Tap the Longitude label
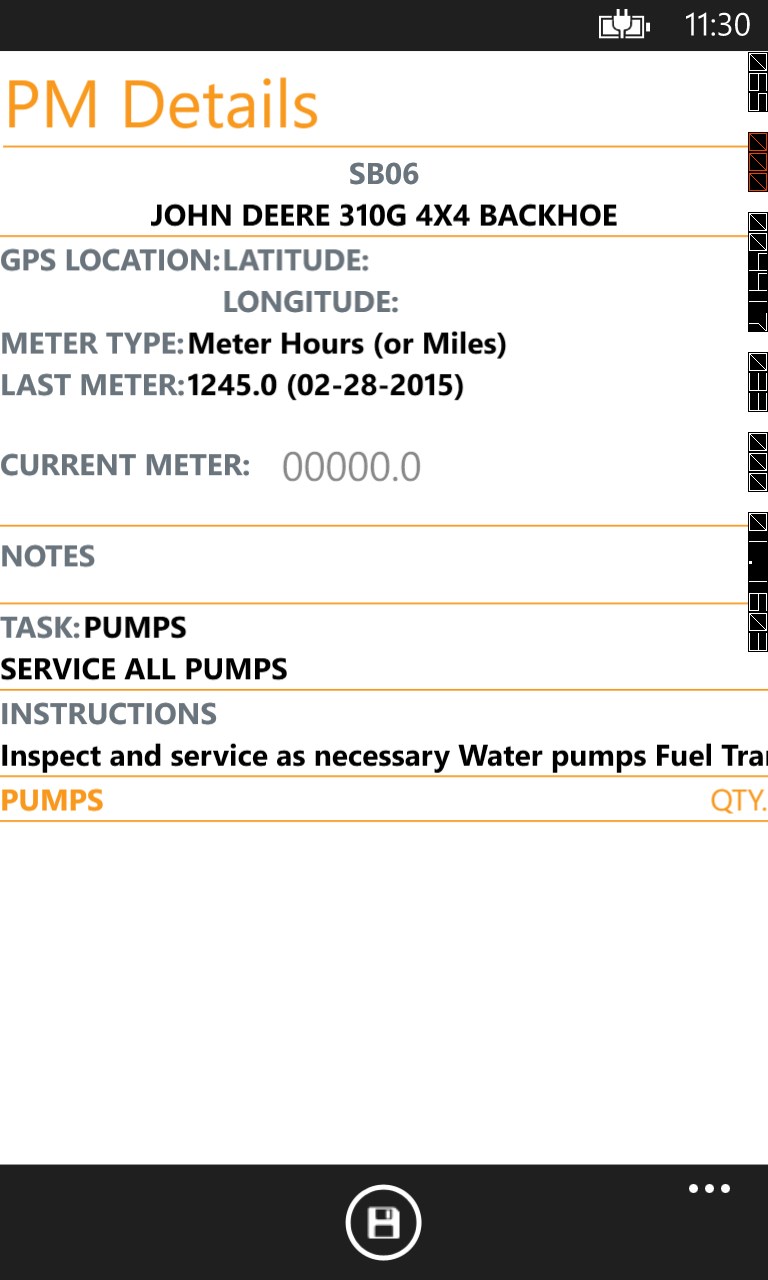Screen dimensions: 768x1280 coord(310,302)
